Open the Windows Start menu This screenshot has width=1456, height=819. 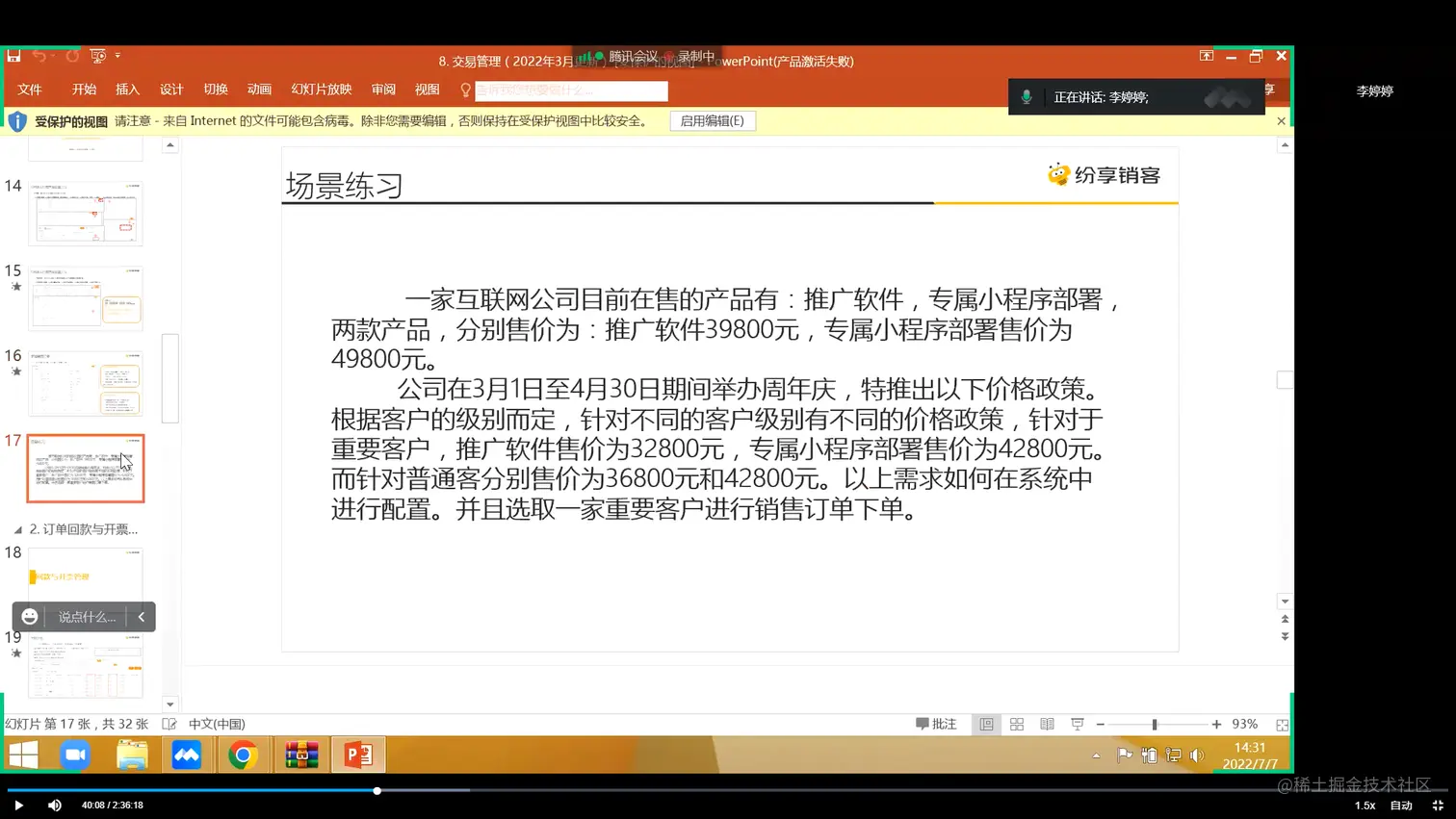(23, 755)
